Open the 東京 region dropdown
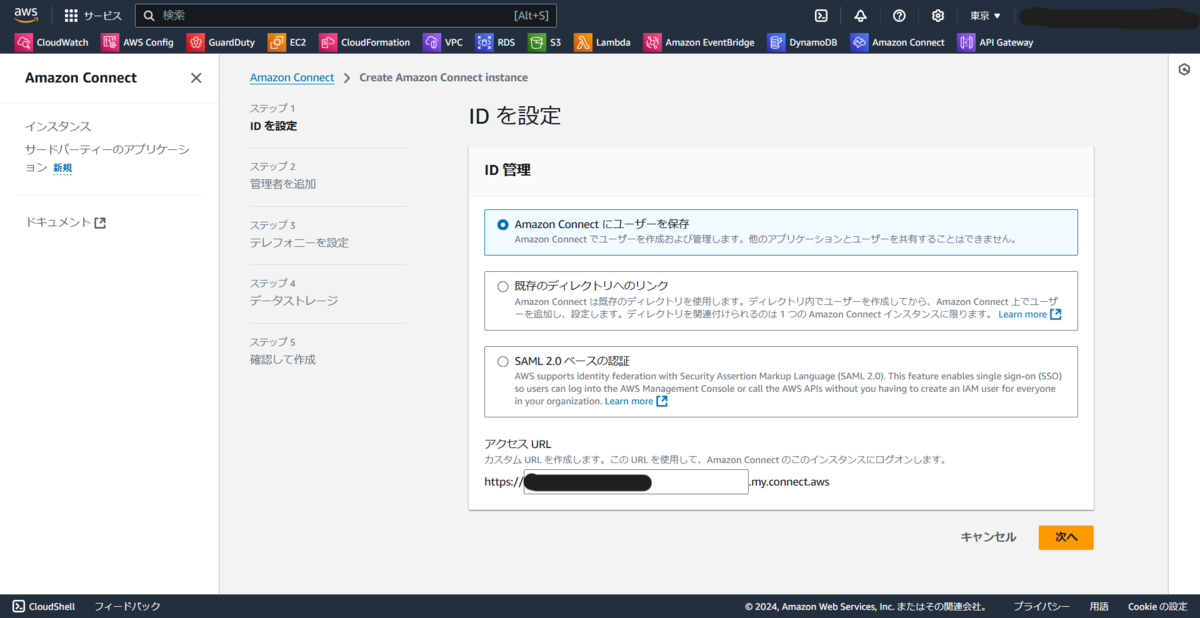 [x=985, y=15]
